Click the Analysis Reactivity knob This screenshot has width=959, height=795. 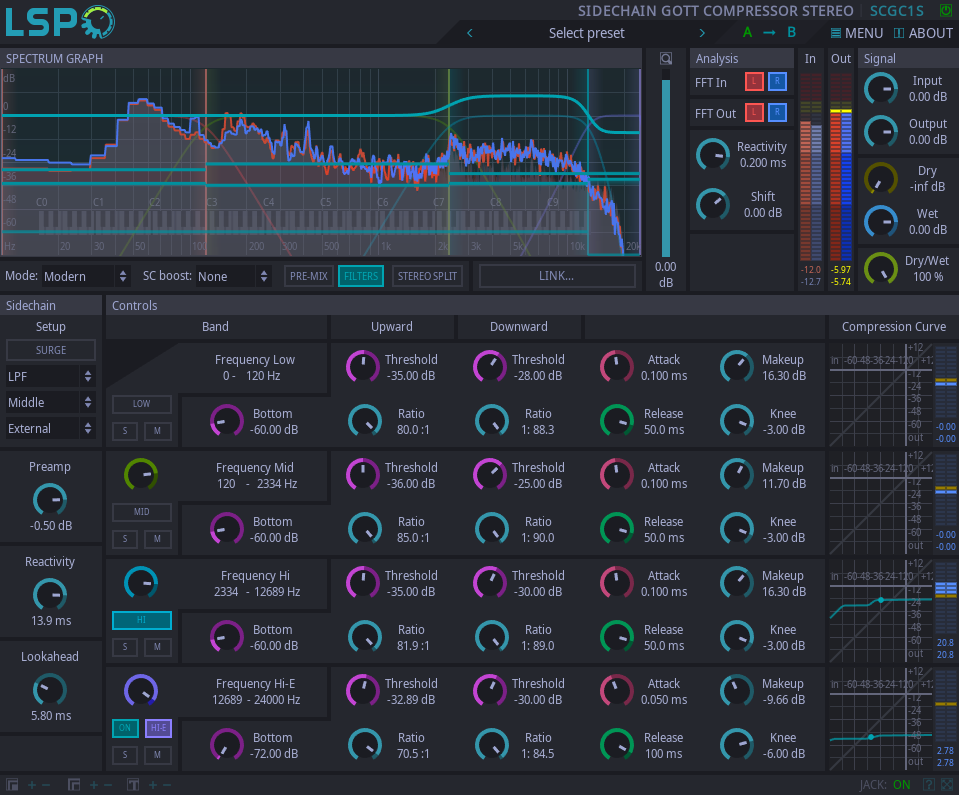[713, 155]
